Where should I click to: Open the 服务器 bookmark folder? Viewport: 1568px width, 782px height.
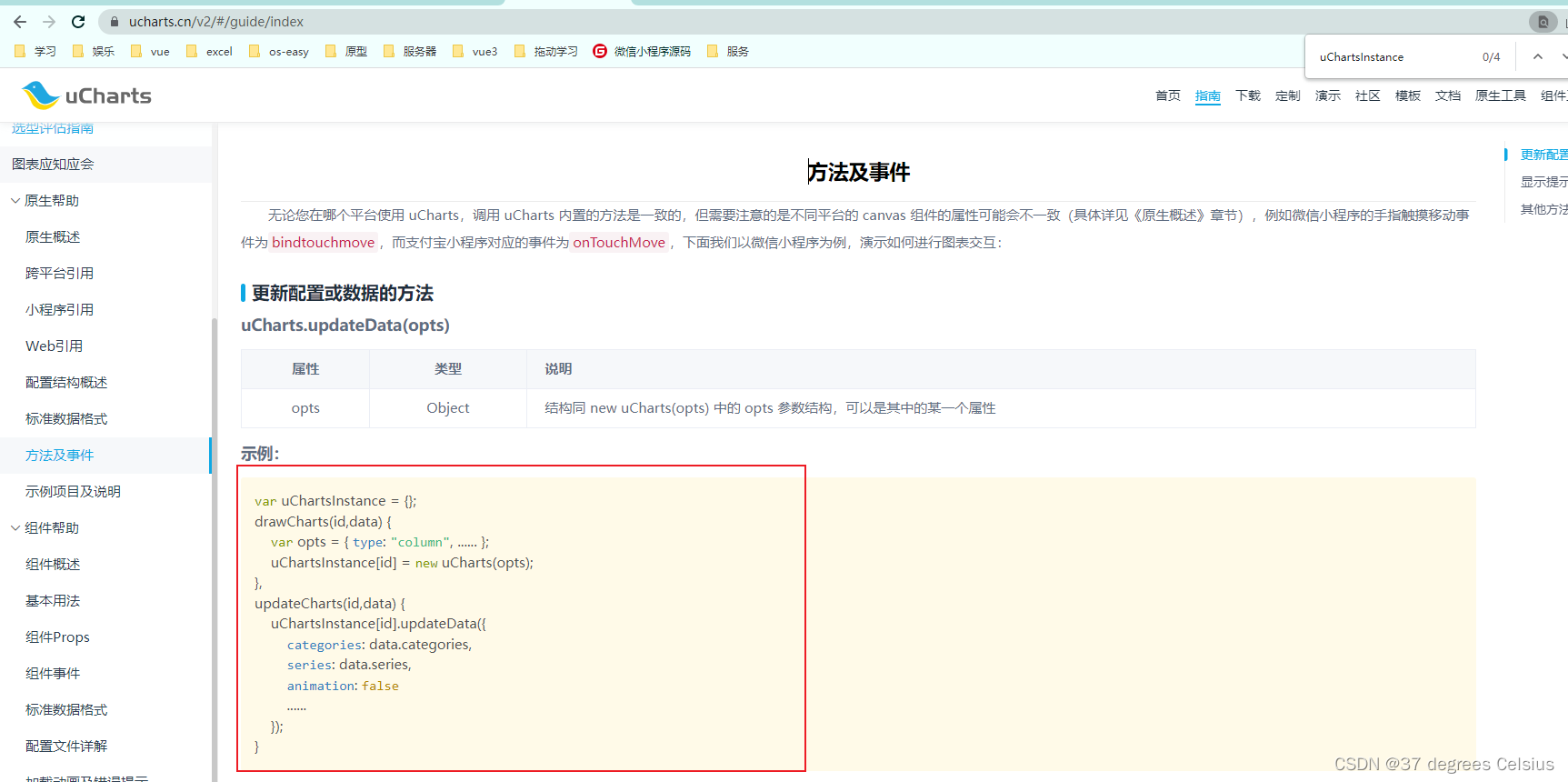pyautogui.click(x=410, y=51)
